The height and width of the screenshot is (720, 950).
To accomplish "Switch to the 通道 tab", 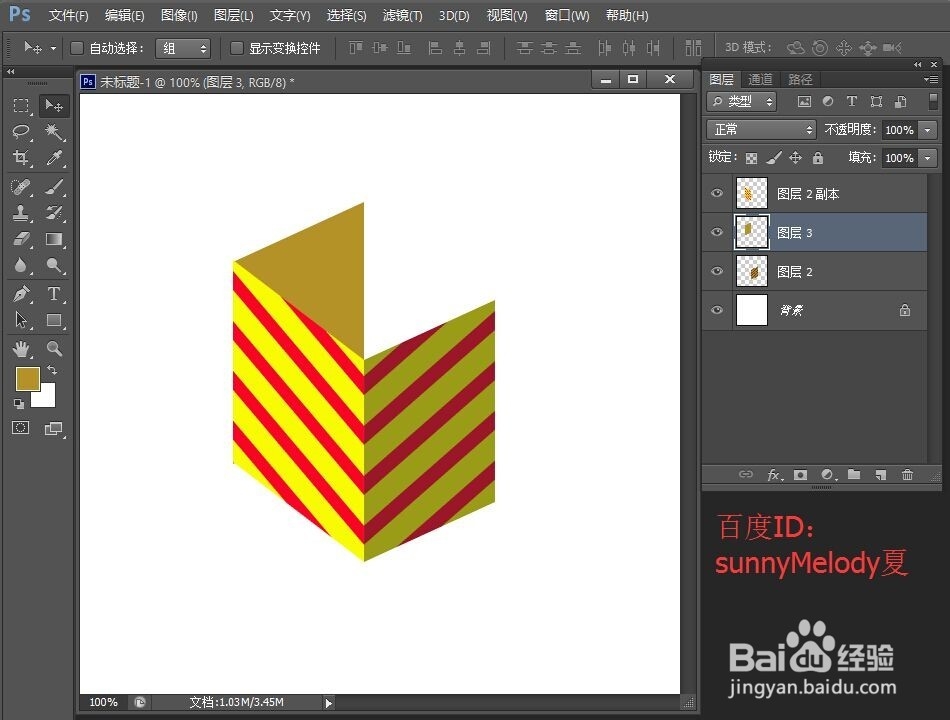I will point(760,79).
